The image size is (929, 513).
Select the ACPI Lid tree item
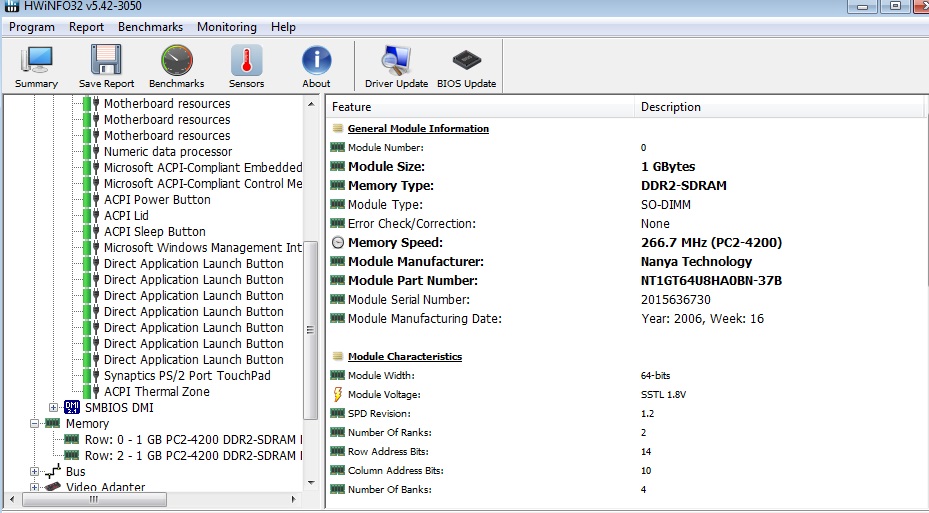tap(126, 216)
